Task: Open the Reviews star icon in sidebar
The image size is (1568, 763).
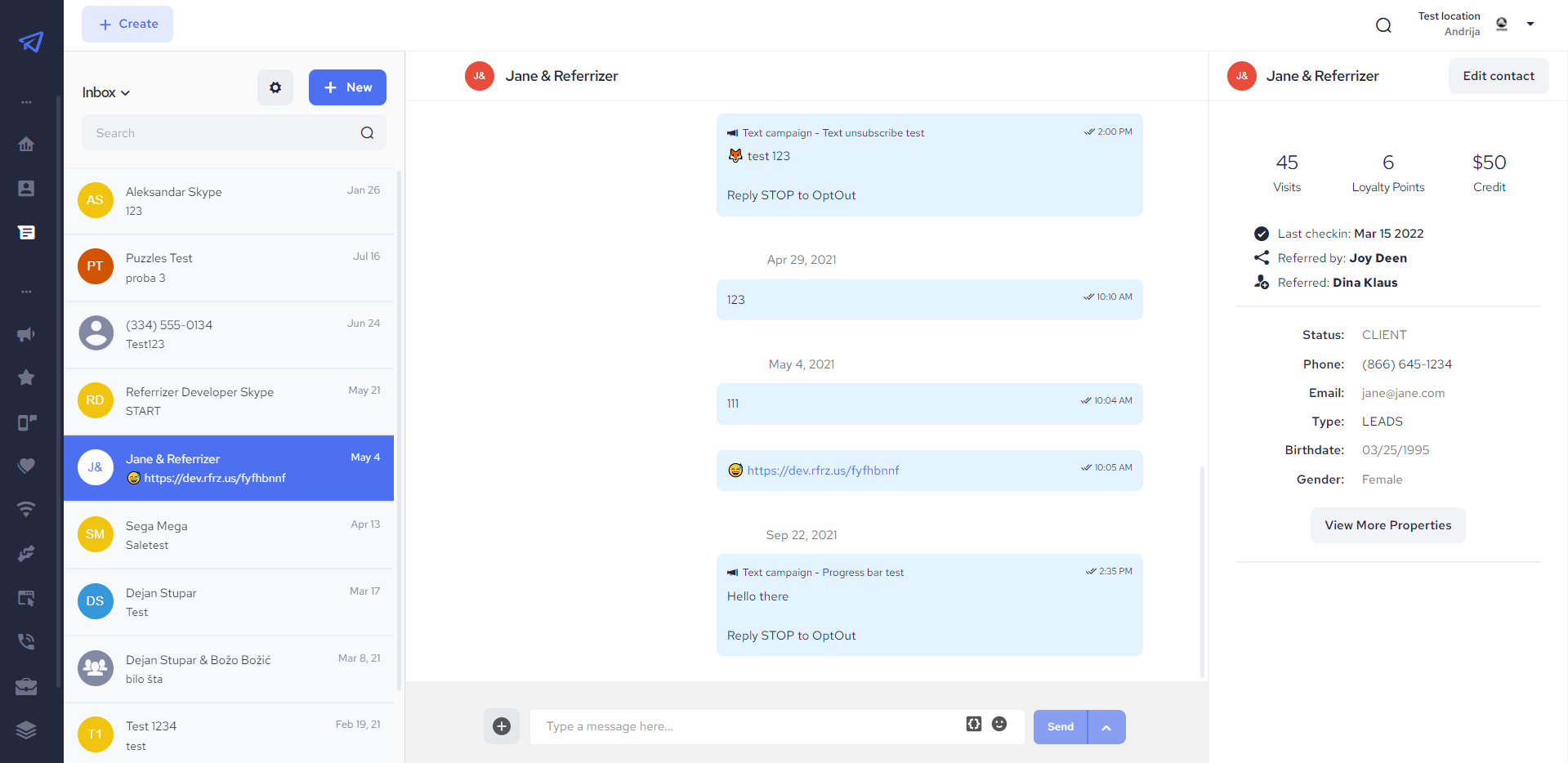Action: point(26,377)
